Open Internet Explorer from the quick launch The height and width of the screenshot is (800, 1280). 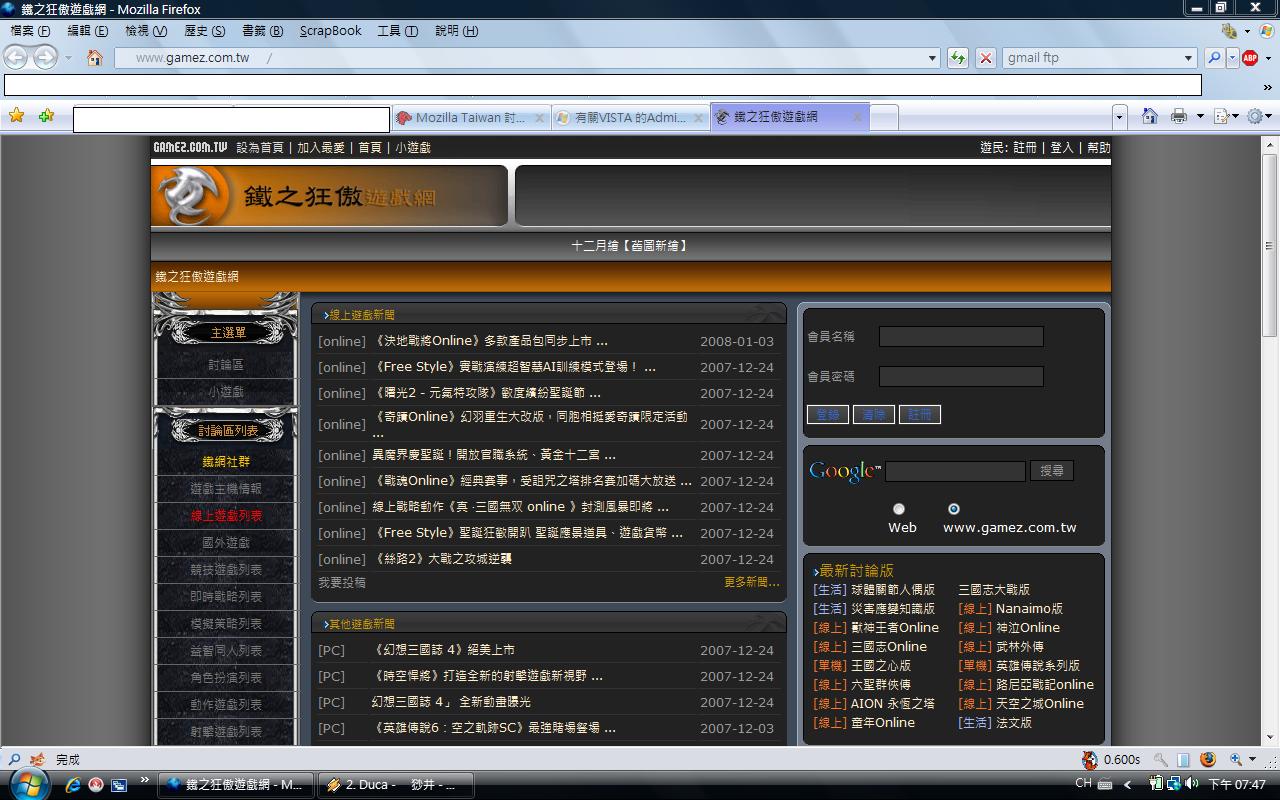[x=73, y=785]
